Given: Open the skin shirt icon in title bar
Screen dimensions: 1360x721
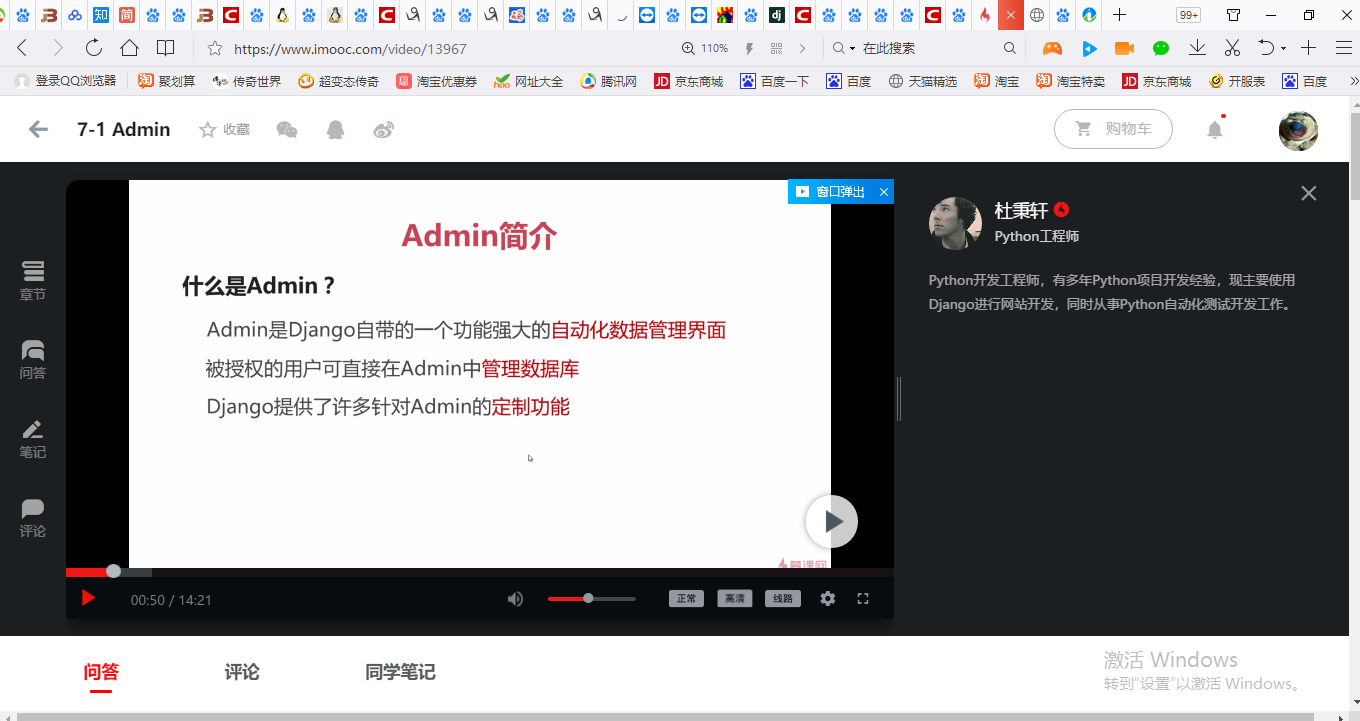Looking at the screenshot, I should [x=1234, y=15].
